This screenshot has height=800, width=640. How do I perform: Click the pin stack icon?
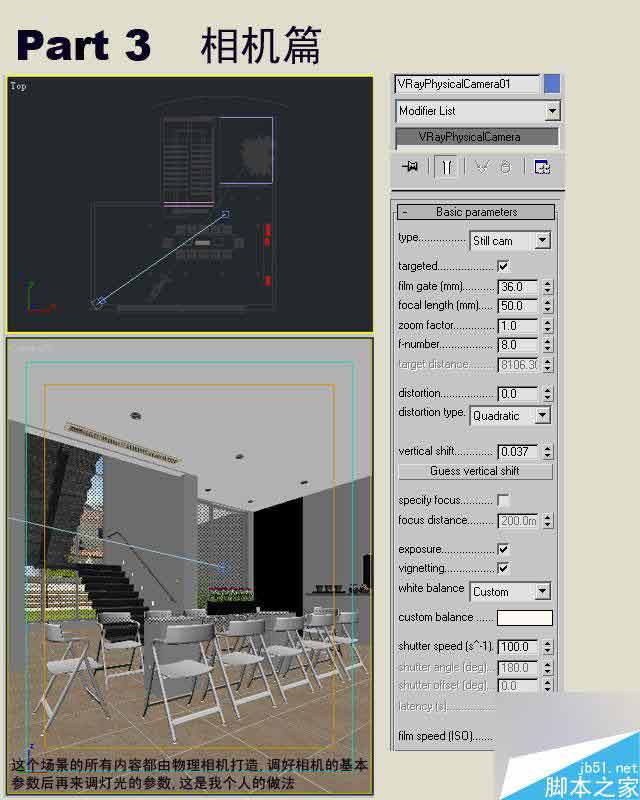point(410,167)
